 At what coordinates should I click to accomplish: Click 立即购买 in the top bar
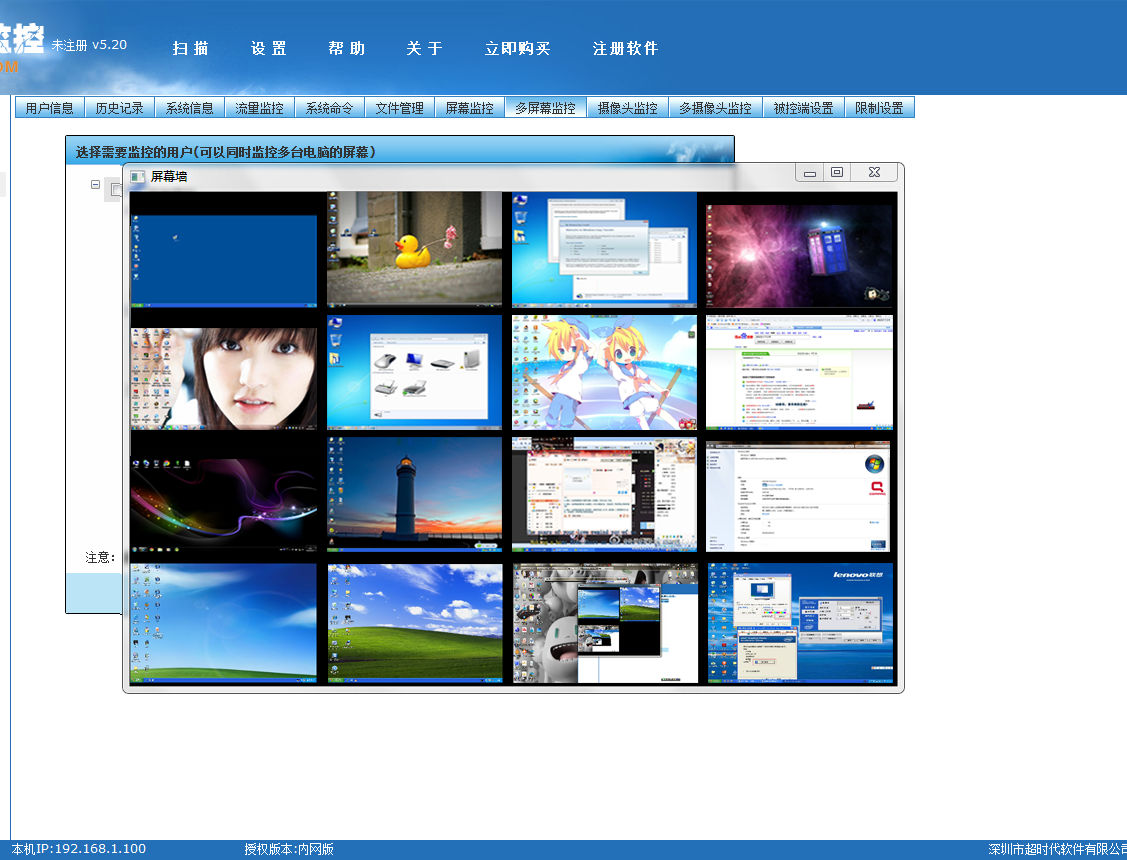[517, 49]
